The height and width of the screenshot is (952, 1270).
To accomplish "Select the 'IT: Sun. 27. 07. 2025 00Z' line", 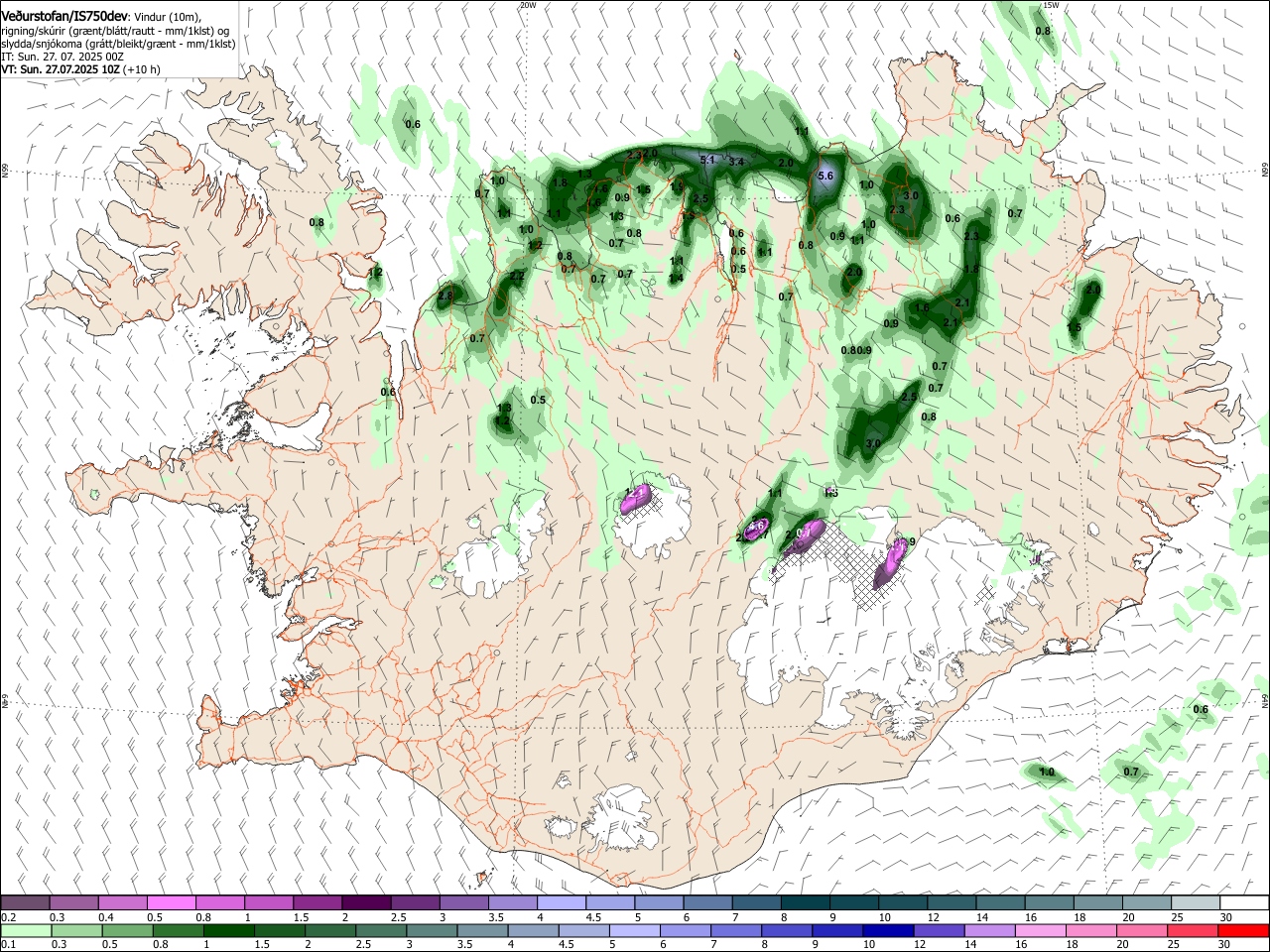I will point(63,57).
